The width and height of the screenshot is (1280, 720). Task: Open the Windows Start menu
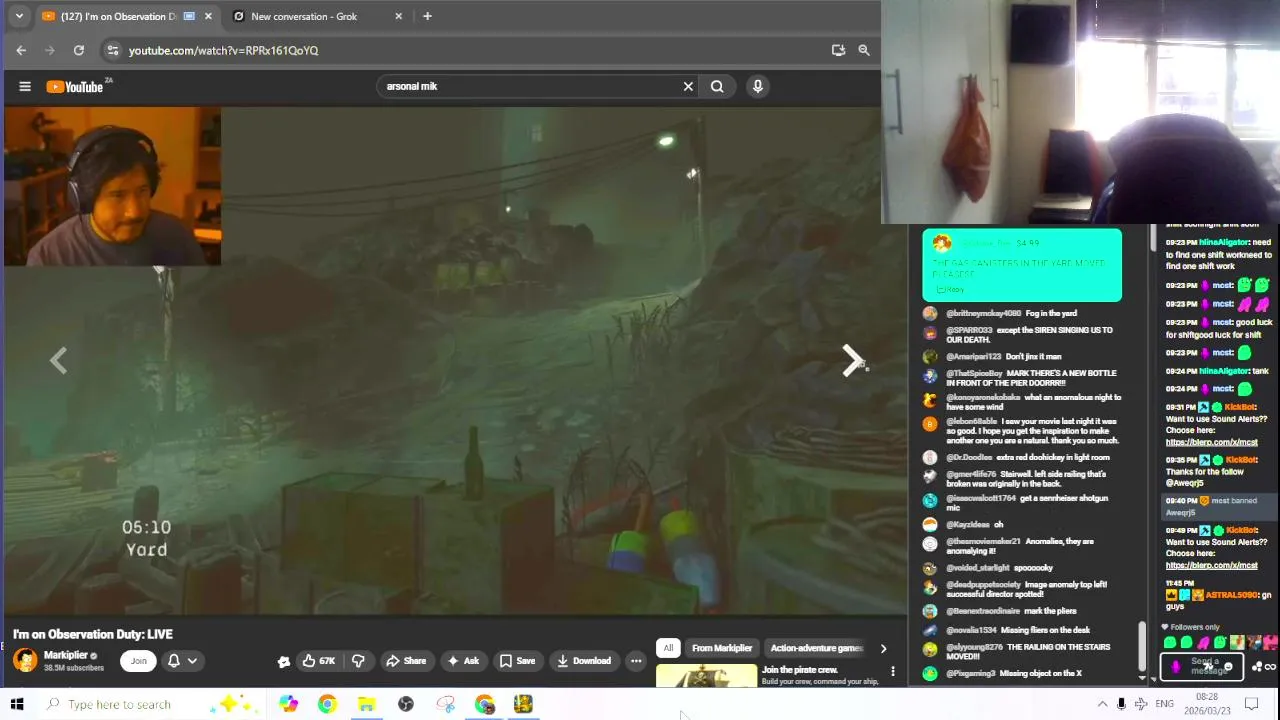pyautogui.click(x=17, y=705)
